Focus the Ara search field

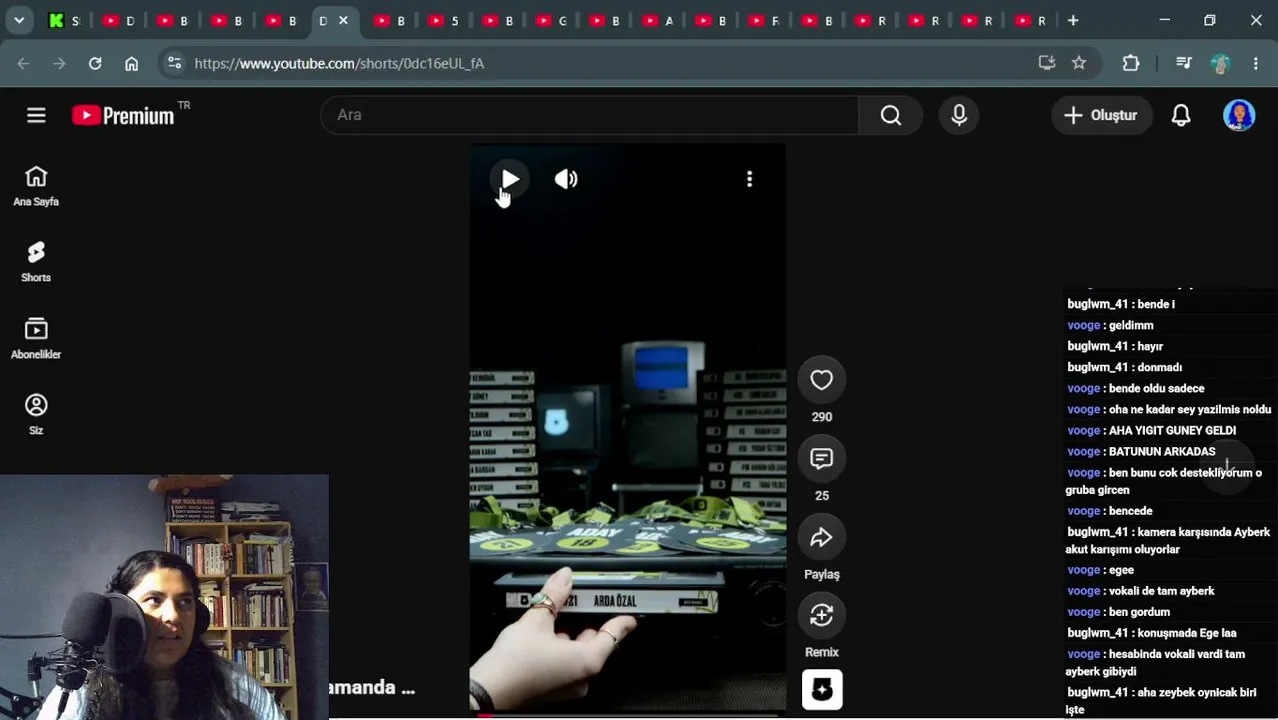point(590,115)
